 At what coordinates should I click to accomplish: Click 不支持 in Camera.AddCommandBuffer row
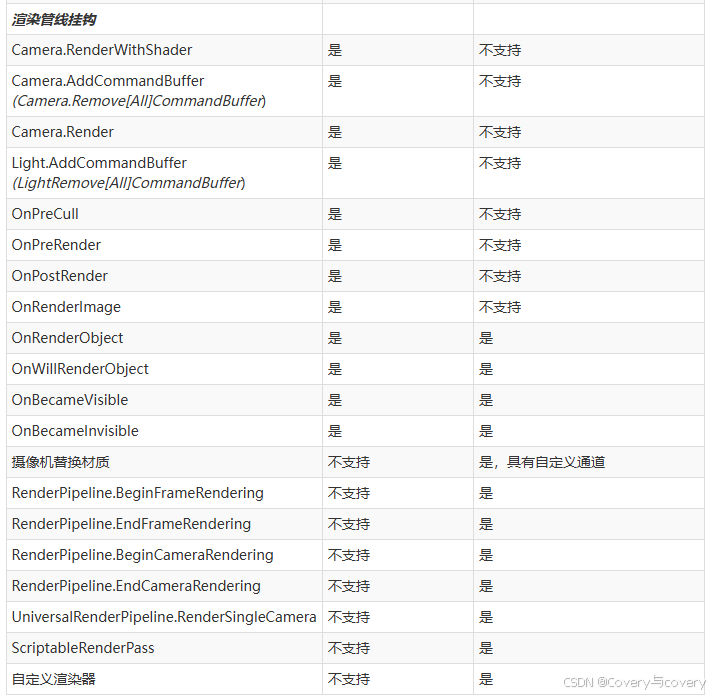pos(500,81)
